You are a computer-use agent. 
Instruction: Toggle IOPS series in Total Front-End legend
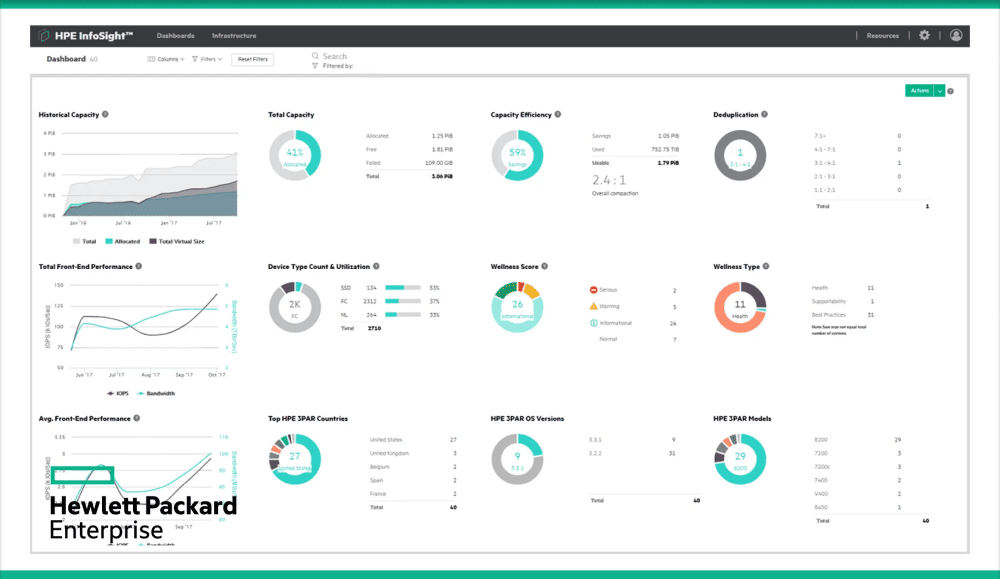click(x=117, y=393)
